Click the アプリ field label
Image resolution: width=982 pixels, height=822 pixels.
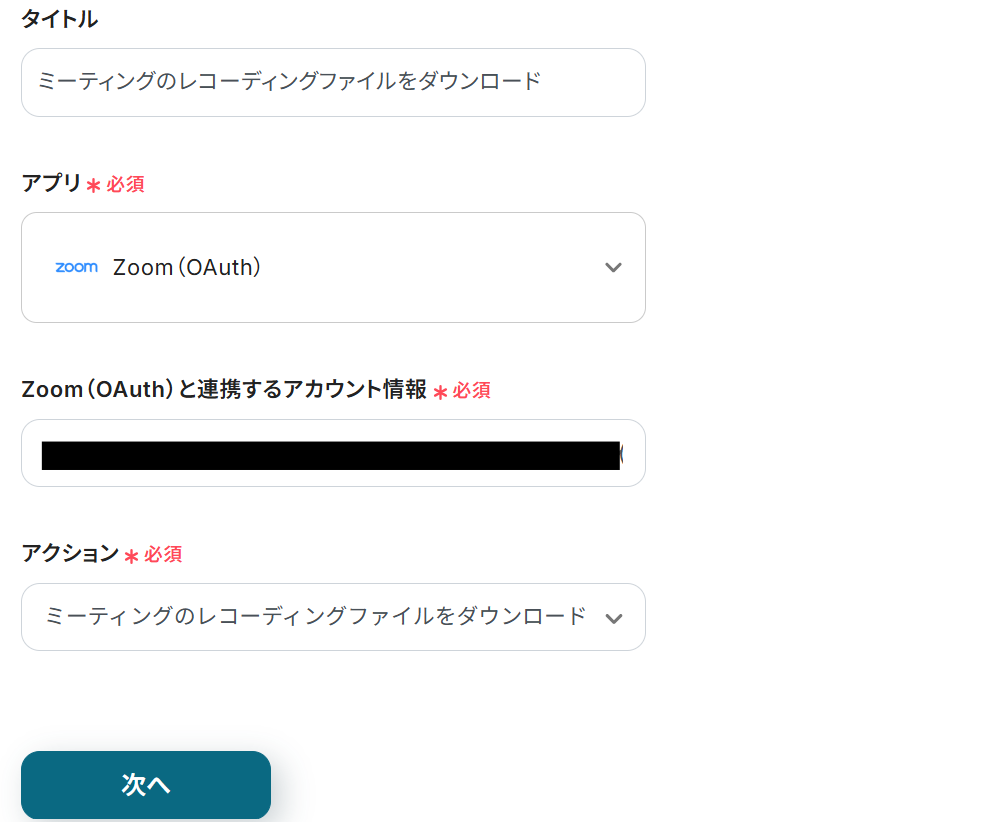point(51,183)
